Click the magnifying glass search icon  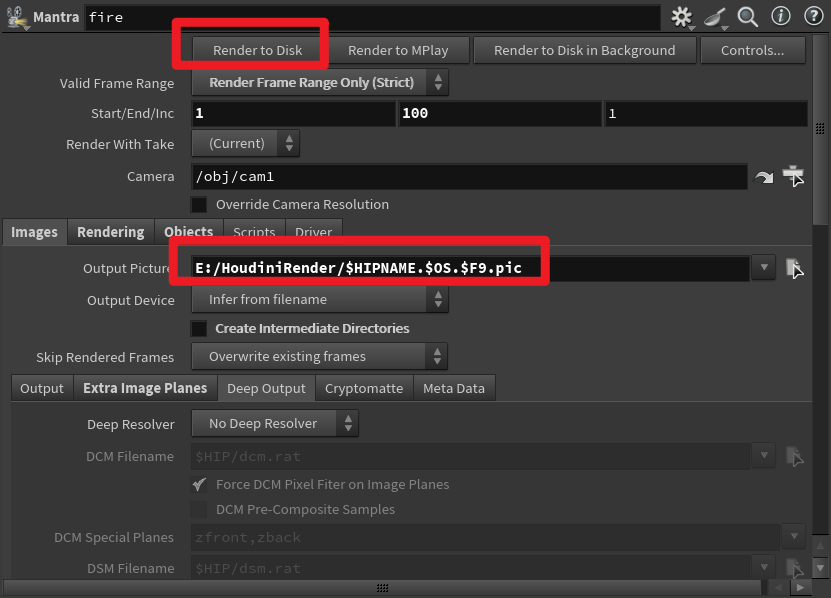(x=746, y=17)
